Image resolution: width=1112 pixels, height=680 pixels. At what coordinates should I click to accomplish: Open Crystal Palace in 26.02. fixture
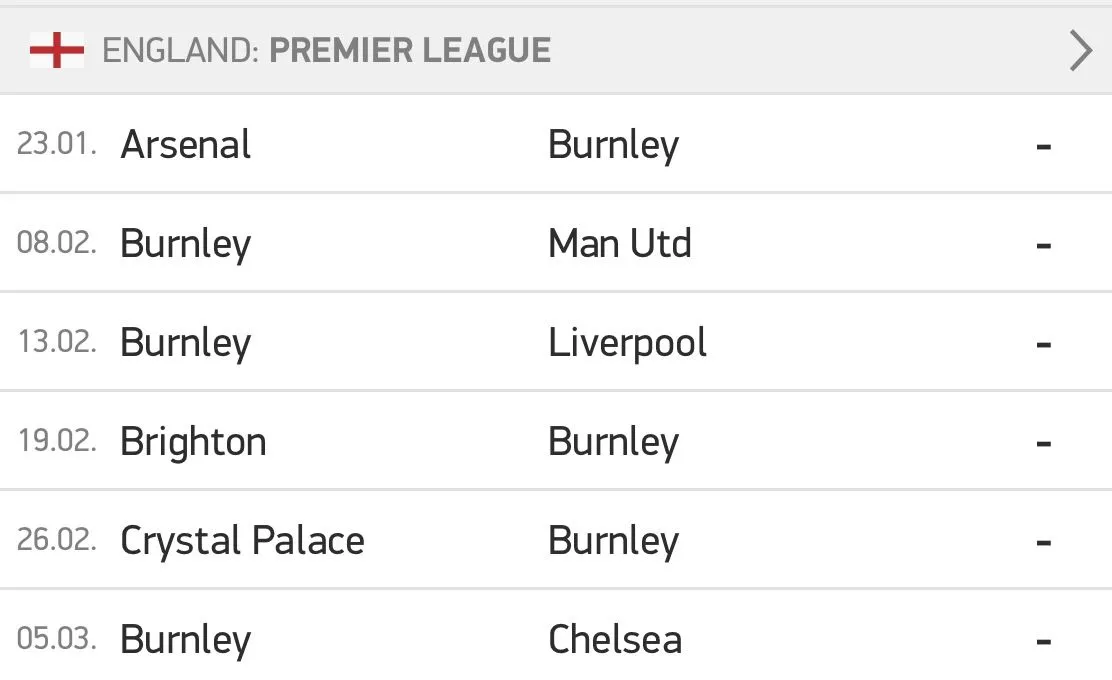(242, 541)
